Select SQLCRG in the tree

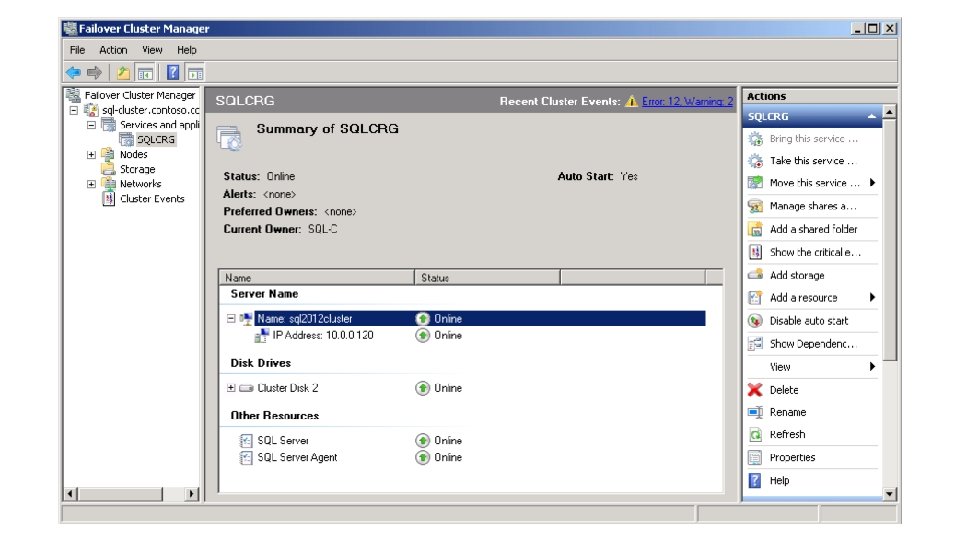pos(156,140)
